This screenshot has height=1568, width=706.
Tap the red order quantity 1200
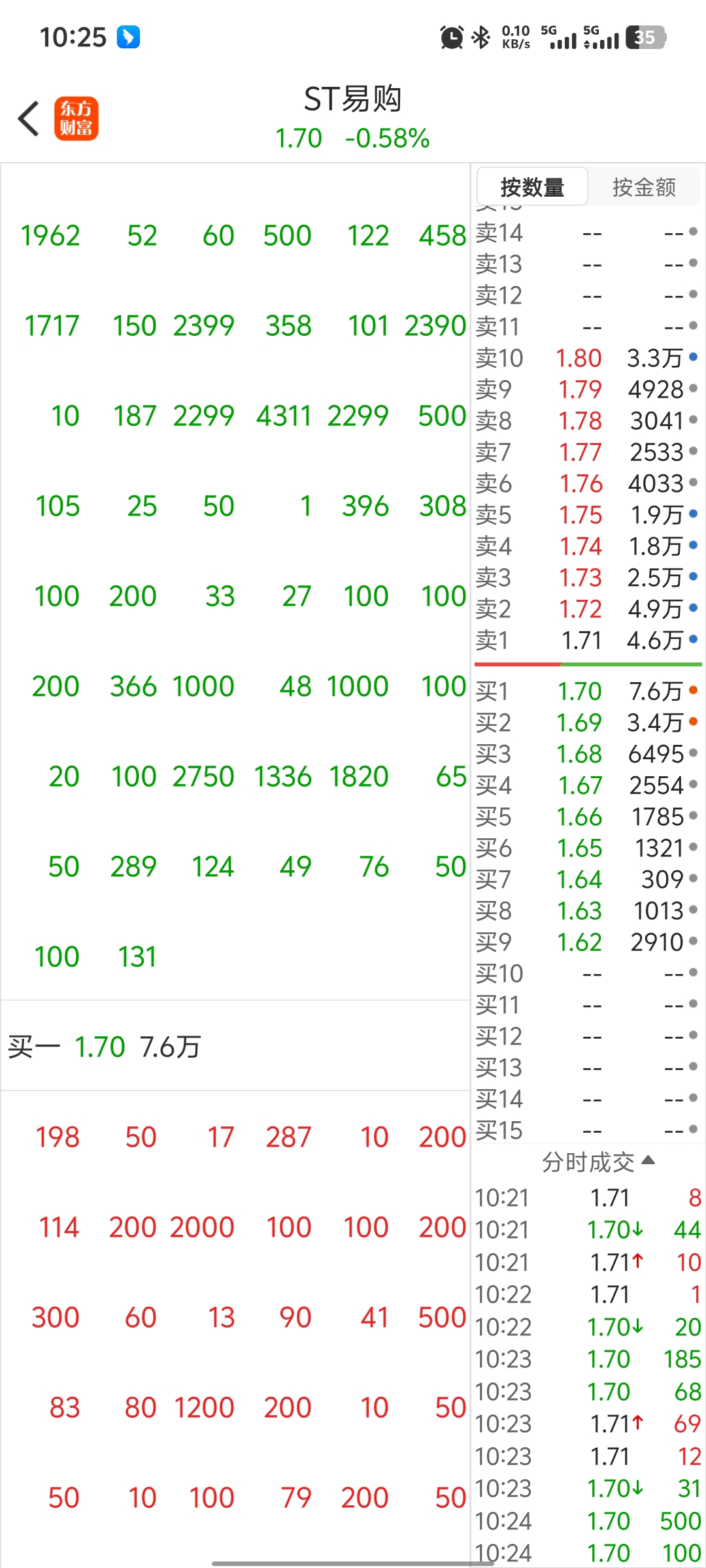click(204, 1408)
